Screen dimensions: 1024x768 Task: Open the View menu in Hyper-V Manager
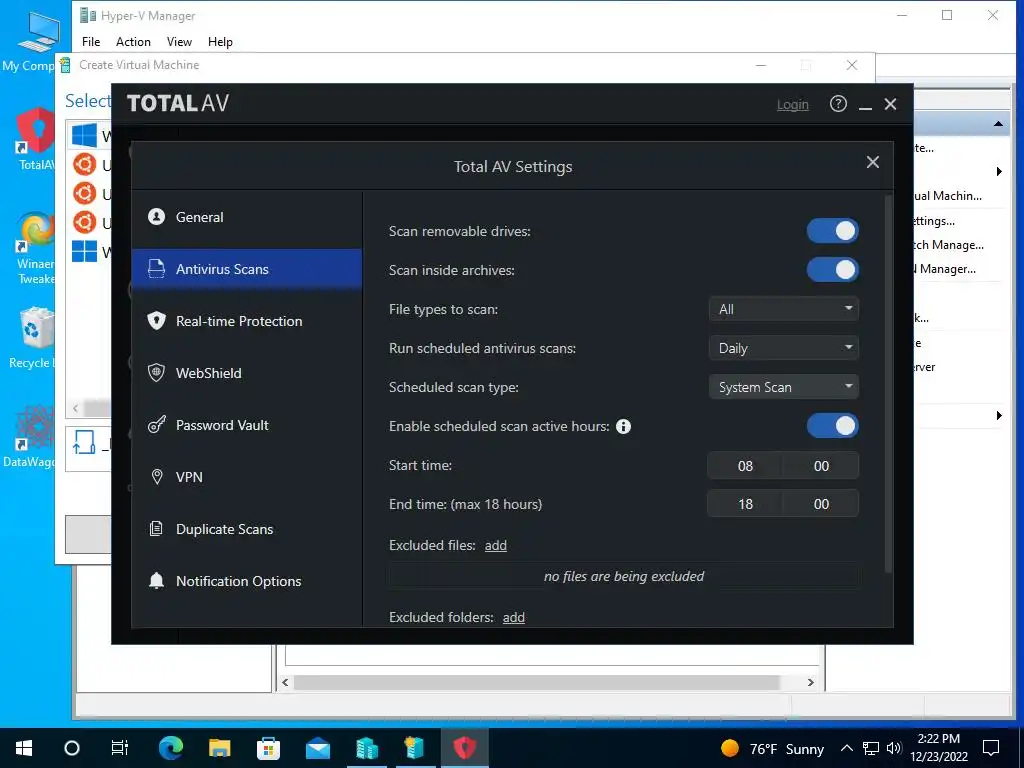(179, 42)
